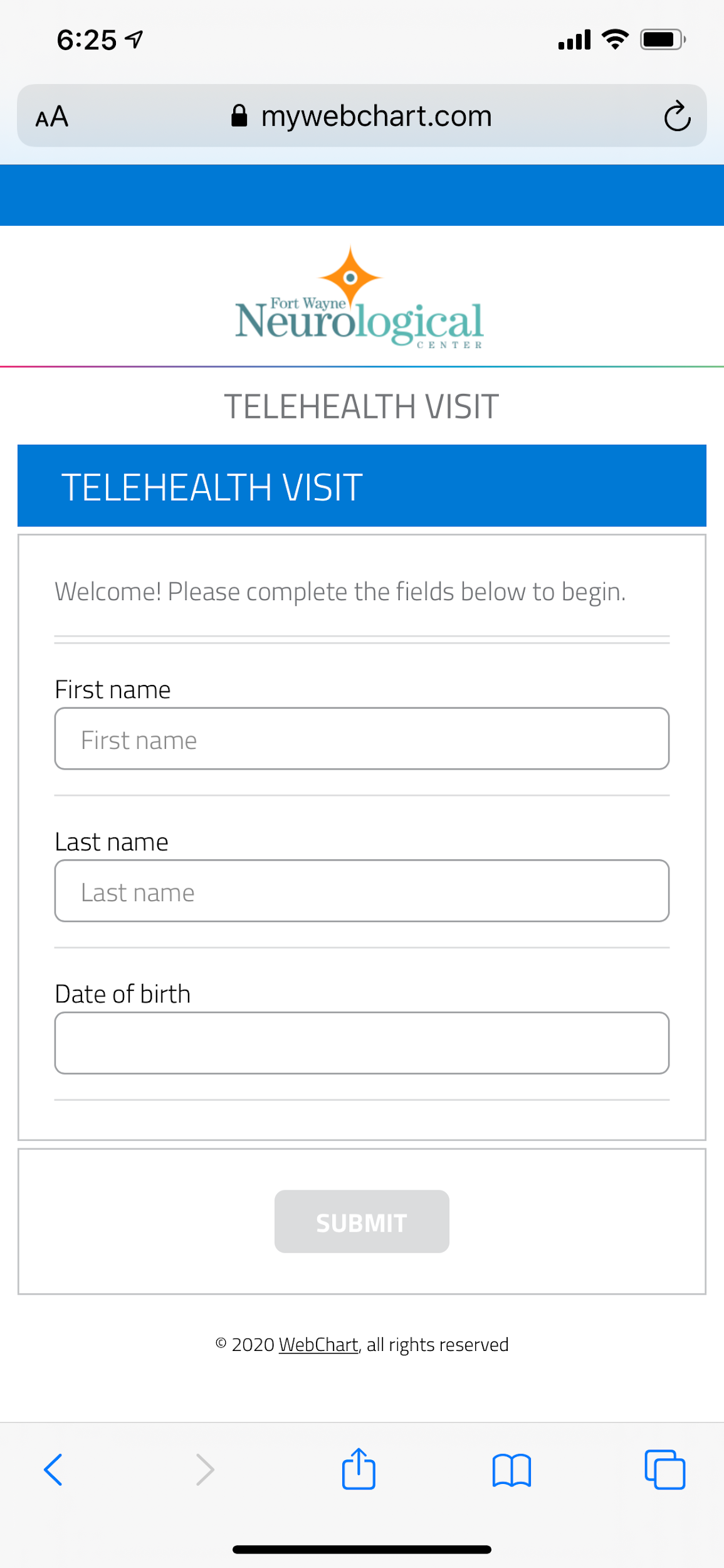Click the Last name input field
This screenshot has height=1568, width=724.
click(362, 891)
